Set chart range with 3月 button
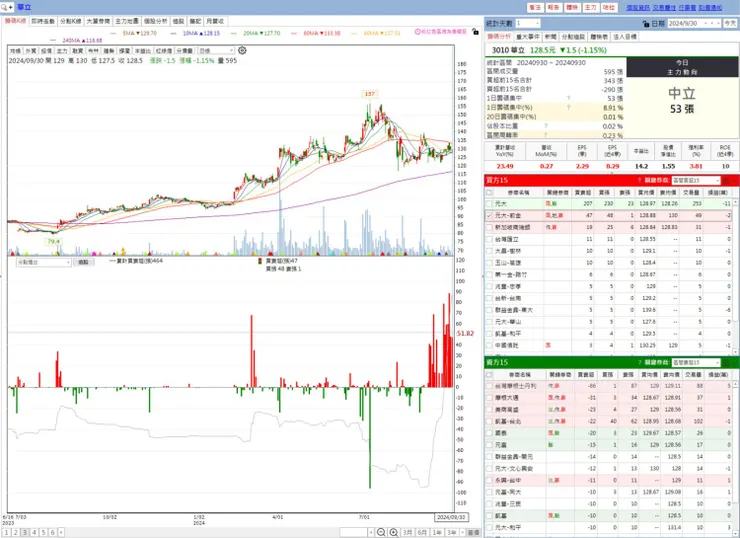740x538 pixels. pos(407,532)
